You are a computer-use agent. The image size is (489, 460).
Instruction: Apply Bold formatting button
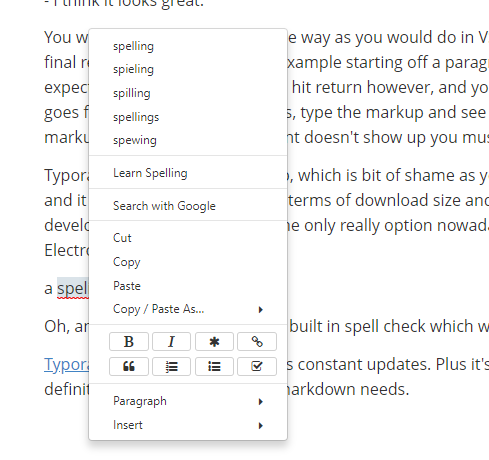[129, 341]
